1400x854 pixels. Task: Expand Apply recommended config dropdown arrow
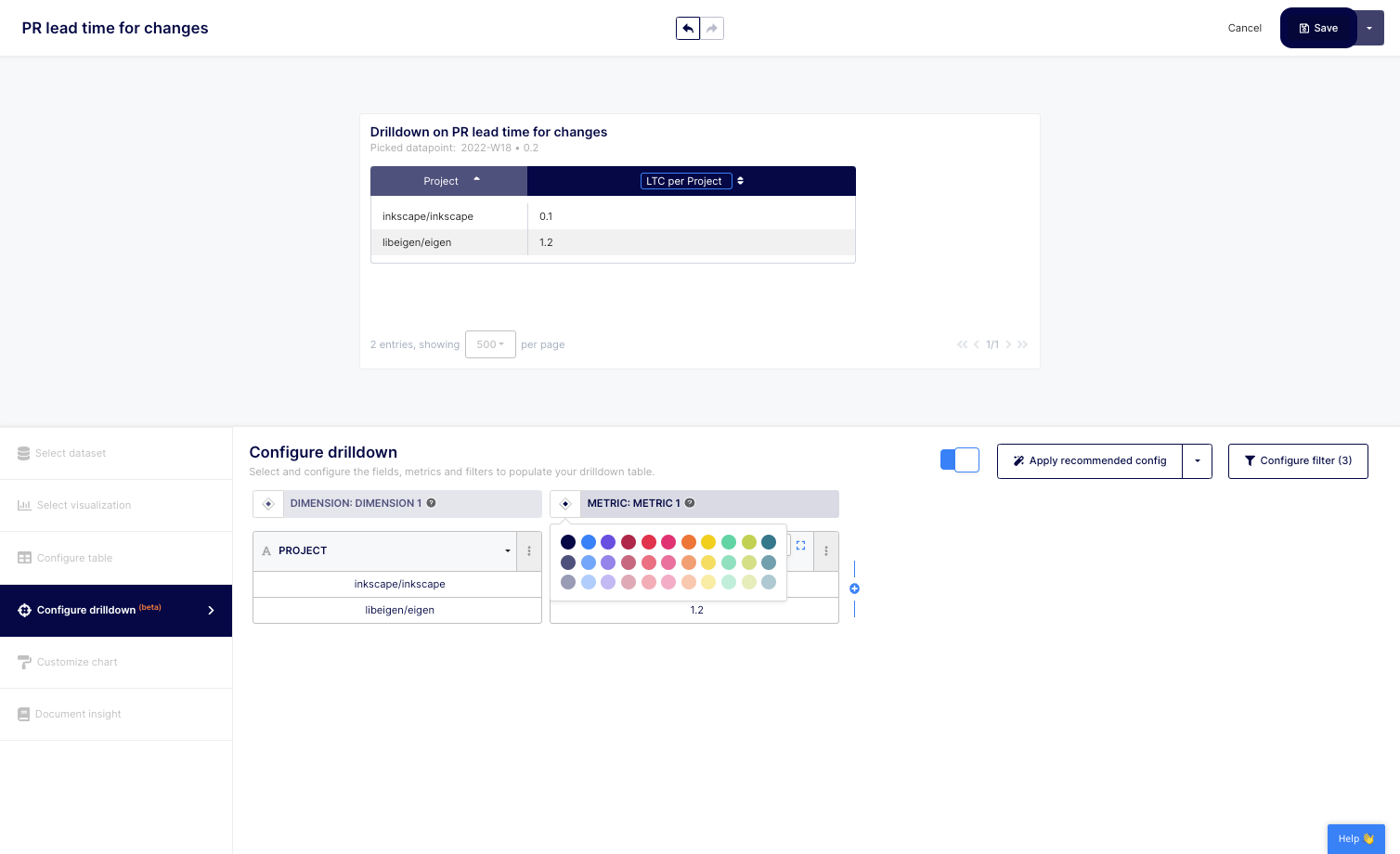1197,461
